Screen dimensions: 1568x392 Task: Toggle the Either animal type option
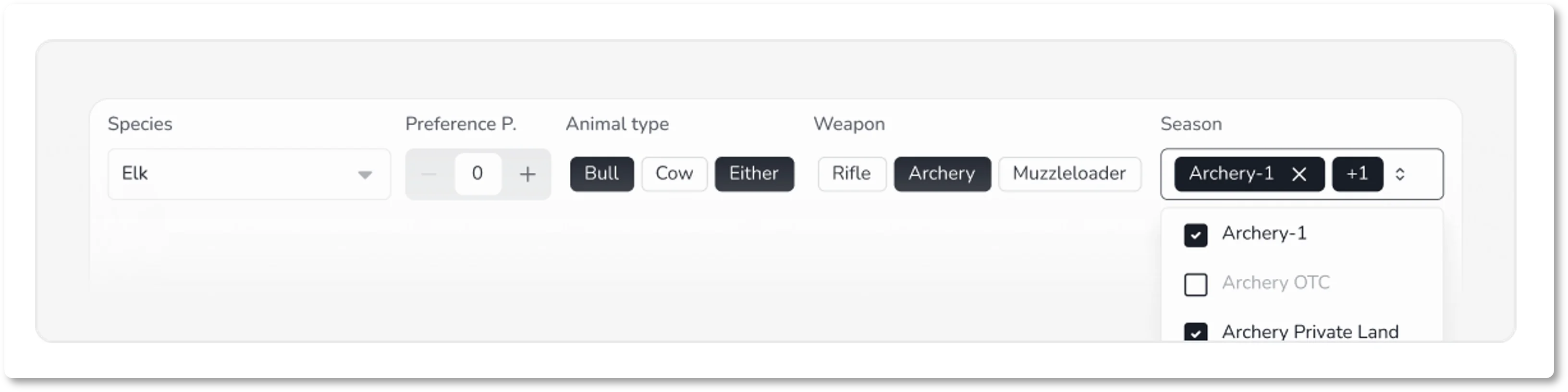(x=754, y=175)
